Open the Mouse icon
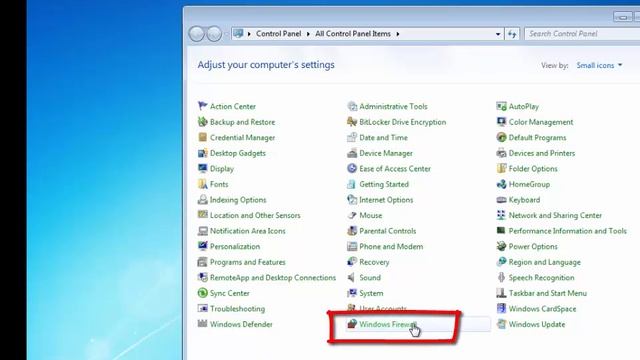The image size is (640, 360). pyautogui.click(x=352, y=215)
